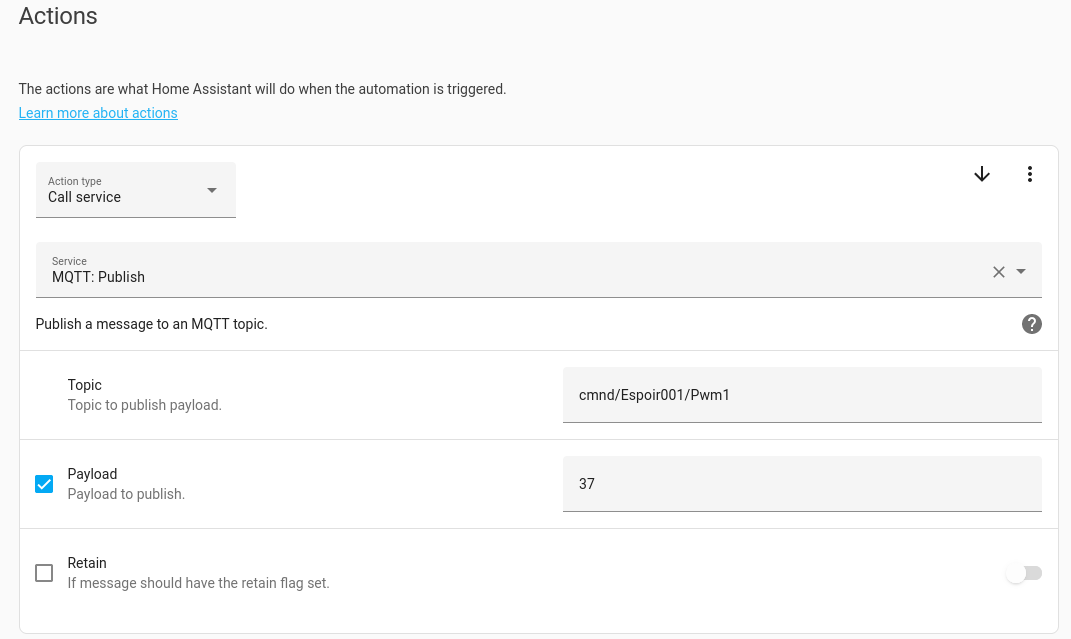Click the 'Retain' field label
The width and height of the screenshot is (1071, 639).
(x=87, y=563)
